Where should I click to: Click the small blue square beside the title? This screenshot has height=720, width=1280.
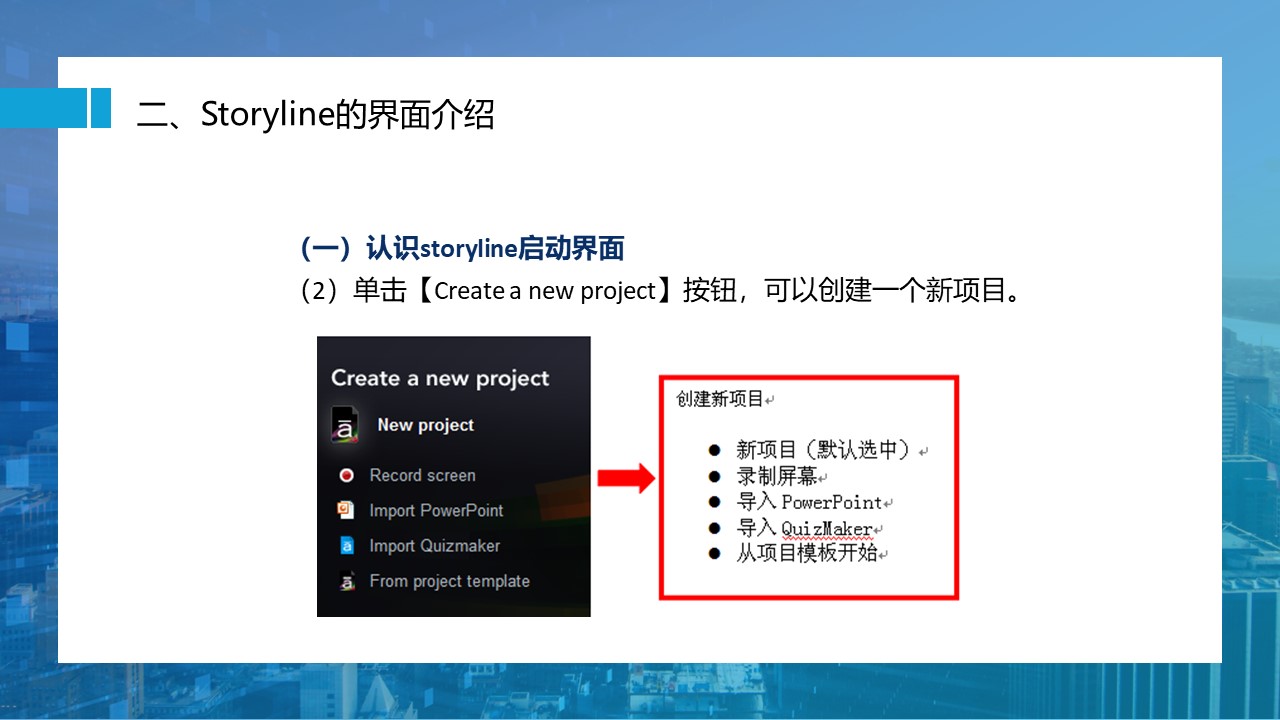click(100, 108)
